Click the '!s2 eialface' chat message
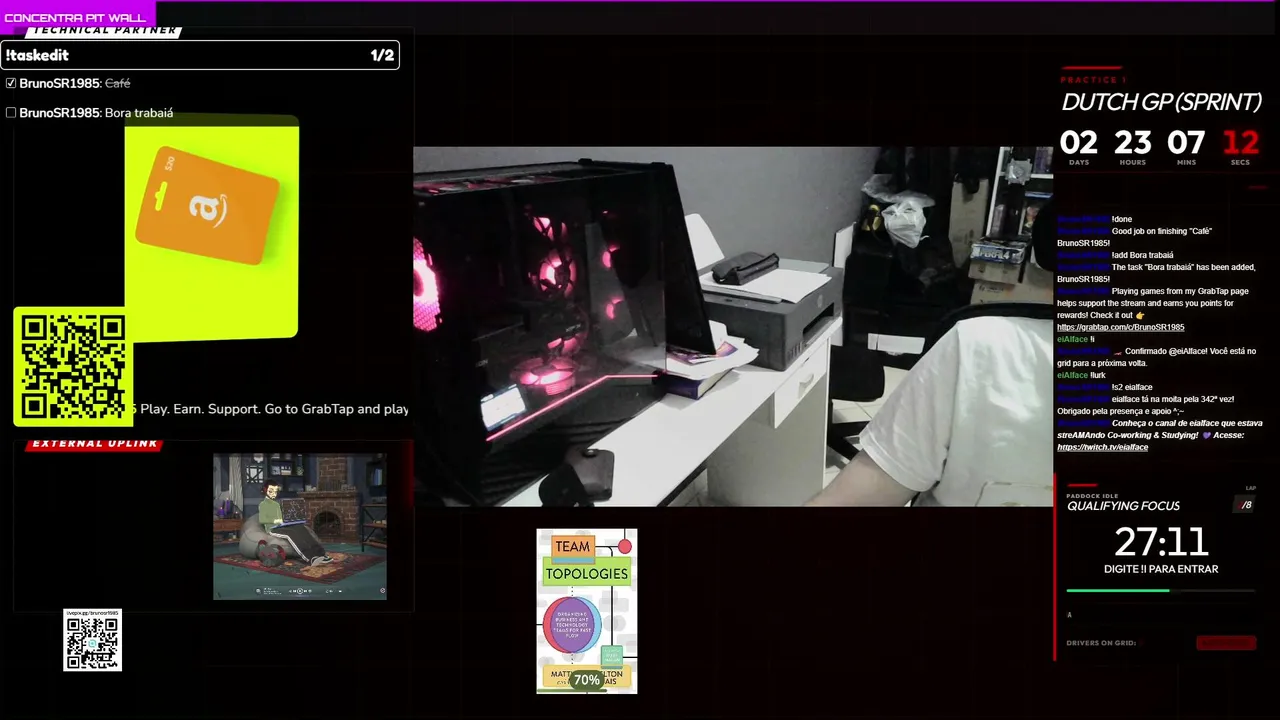Screen dimensions: 1280x720 (x=1132, y=387)
